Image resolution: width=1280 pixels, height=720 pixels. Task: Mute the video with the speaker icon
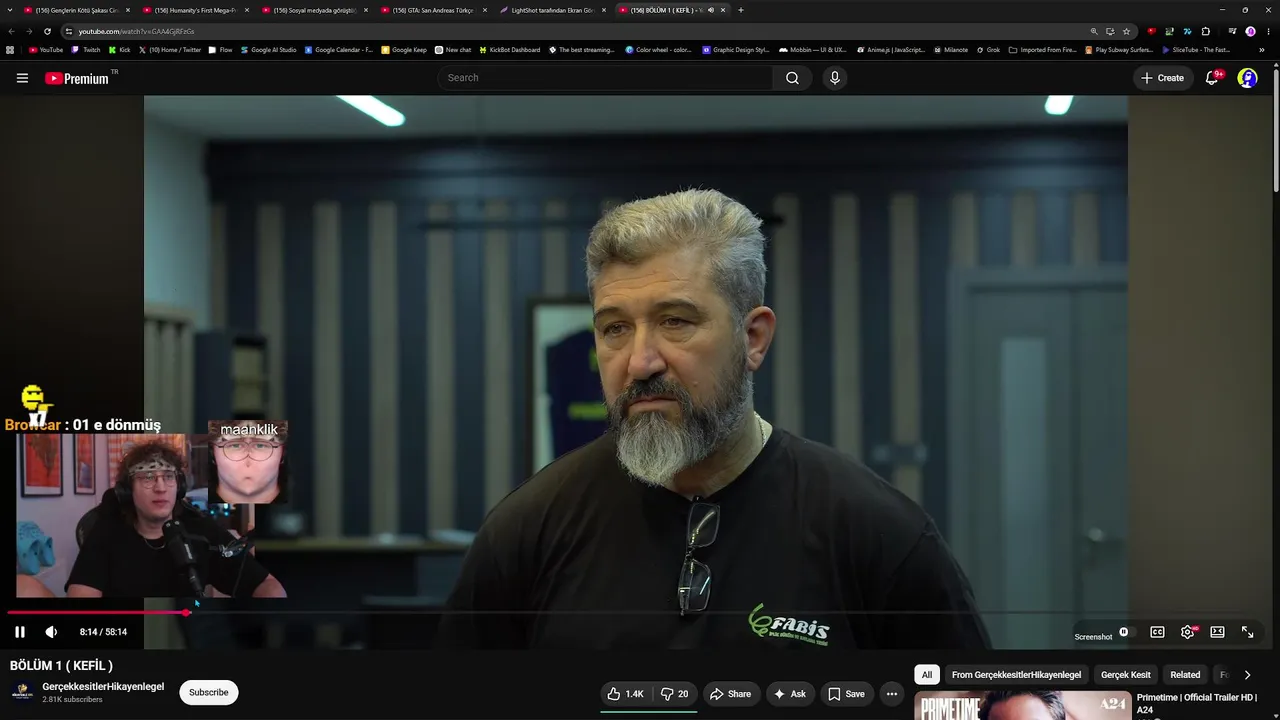click(x=51, y=632)
